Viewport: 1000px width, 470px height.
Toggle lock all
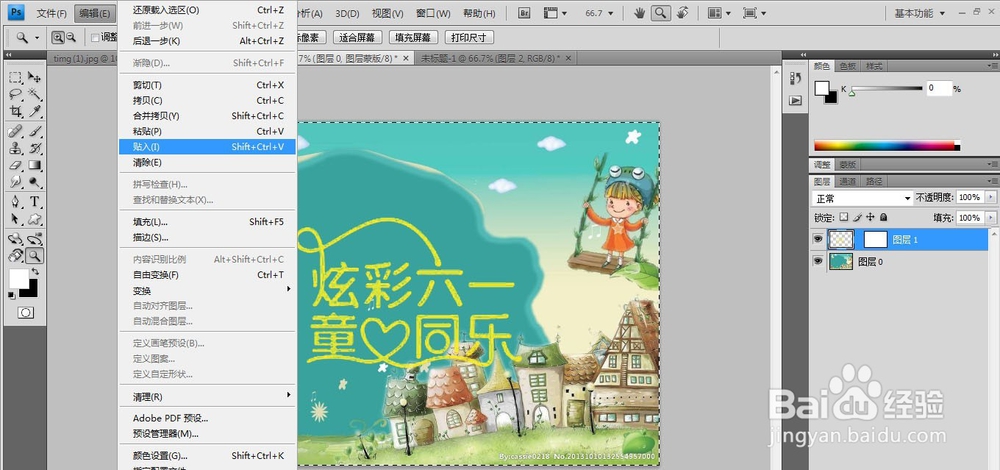click(883, 217)
